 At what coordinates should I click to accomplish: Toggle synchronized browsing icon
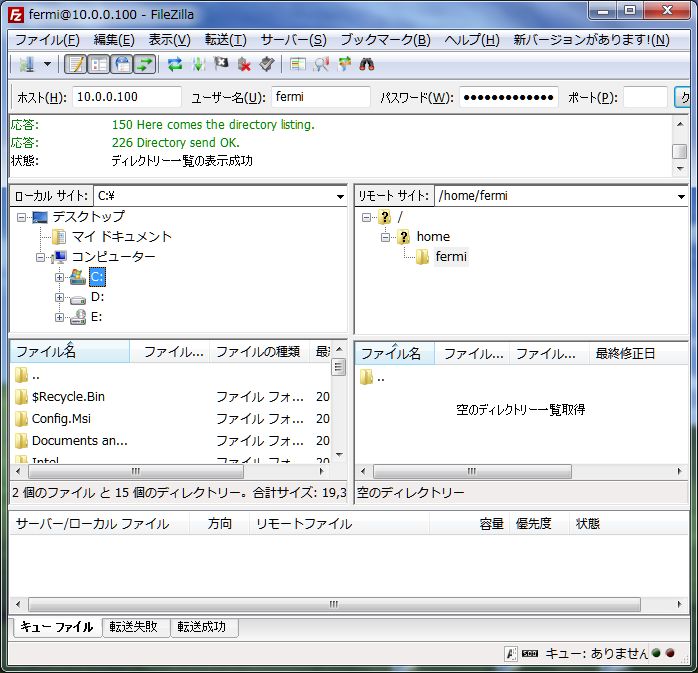(x=344, y=65)
